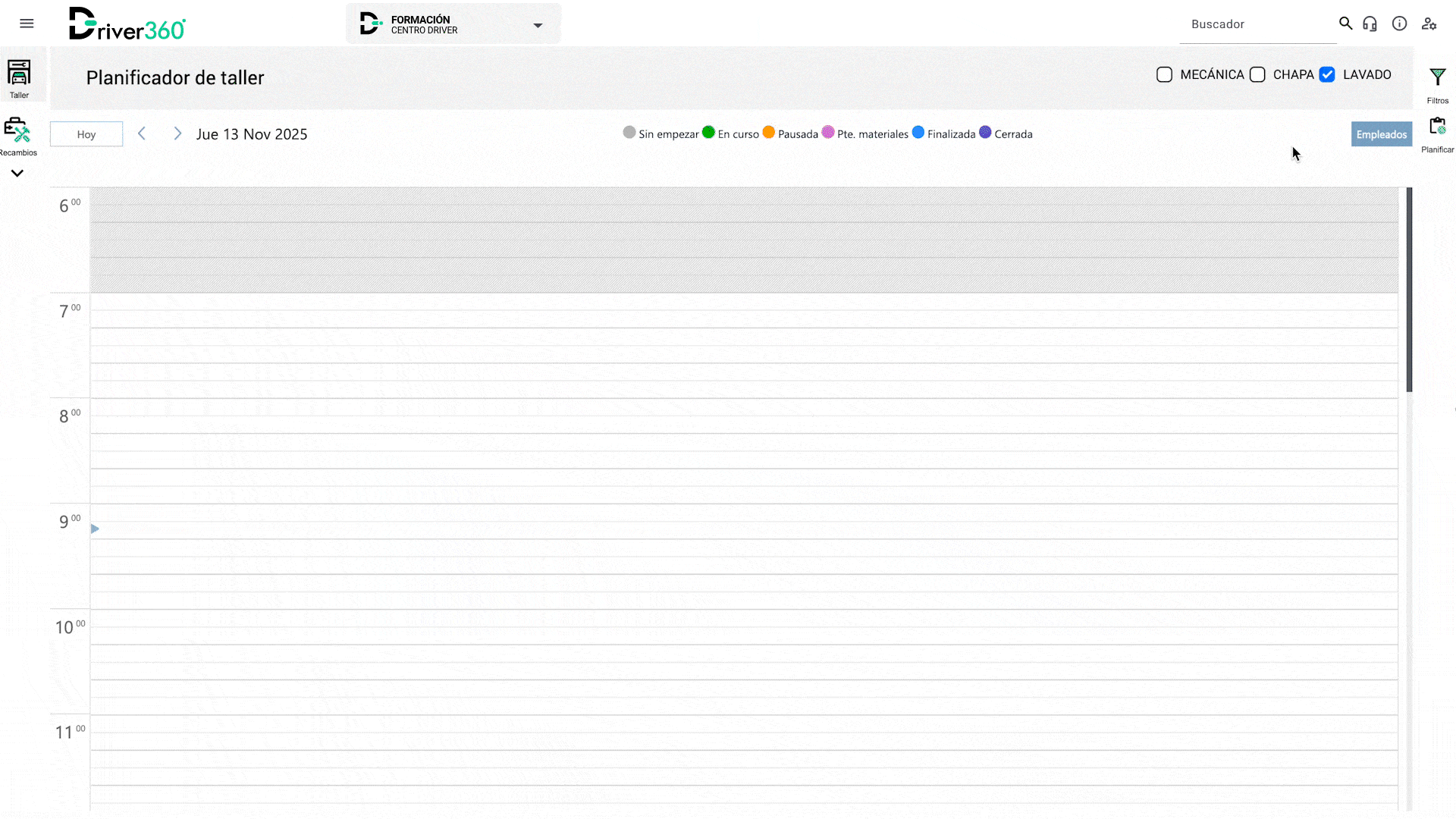Click the search magnifier icon

click(x=1345, y=24)
